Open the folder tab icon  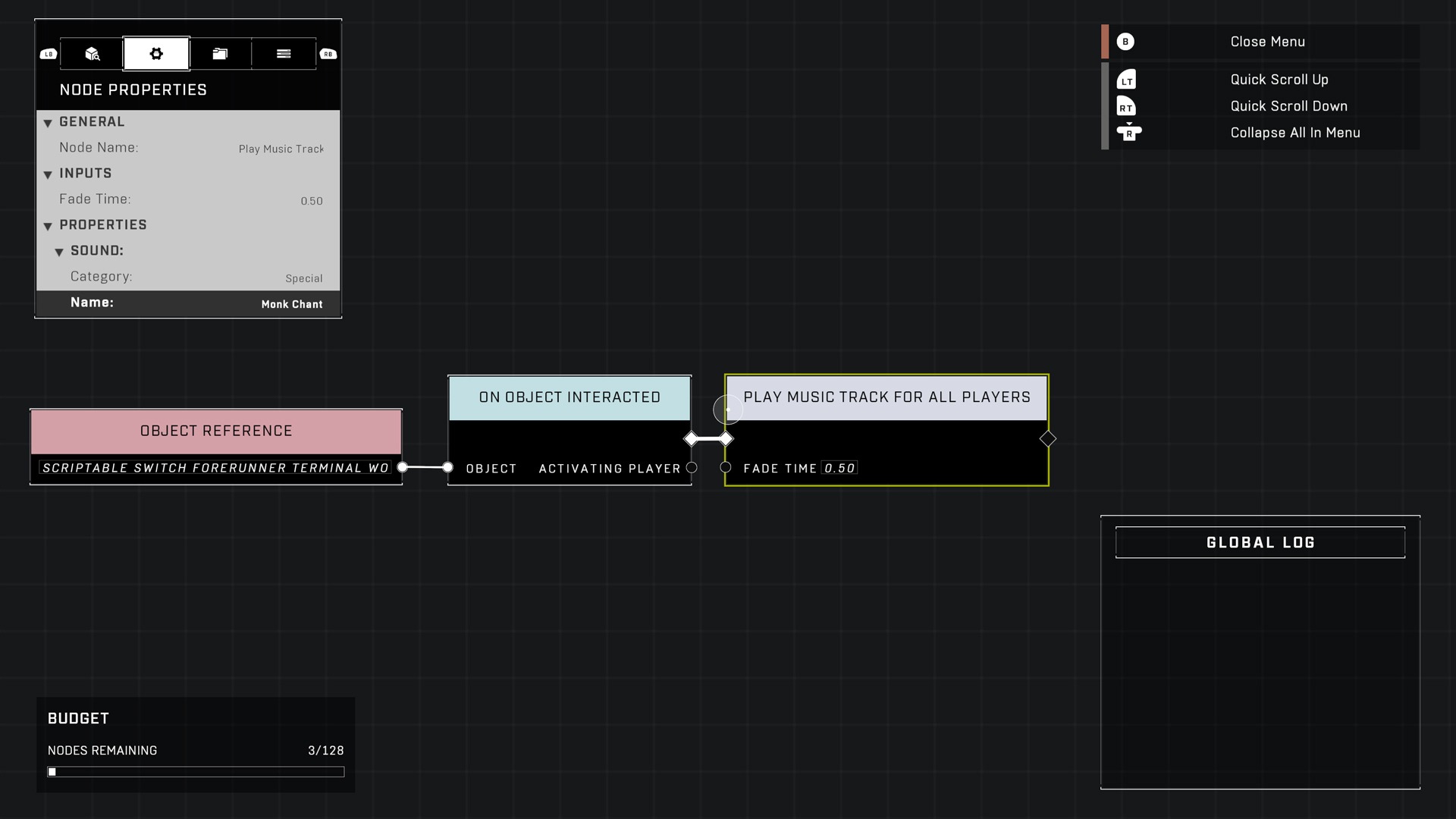[x=220, y=54]
